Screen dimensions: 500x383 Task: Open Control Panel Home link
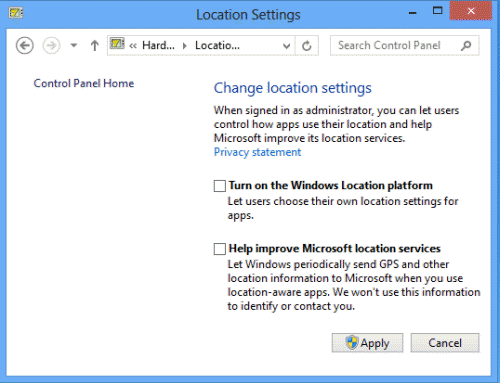pyautogui.click(x=84, y=83)
